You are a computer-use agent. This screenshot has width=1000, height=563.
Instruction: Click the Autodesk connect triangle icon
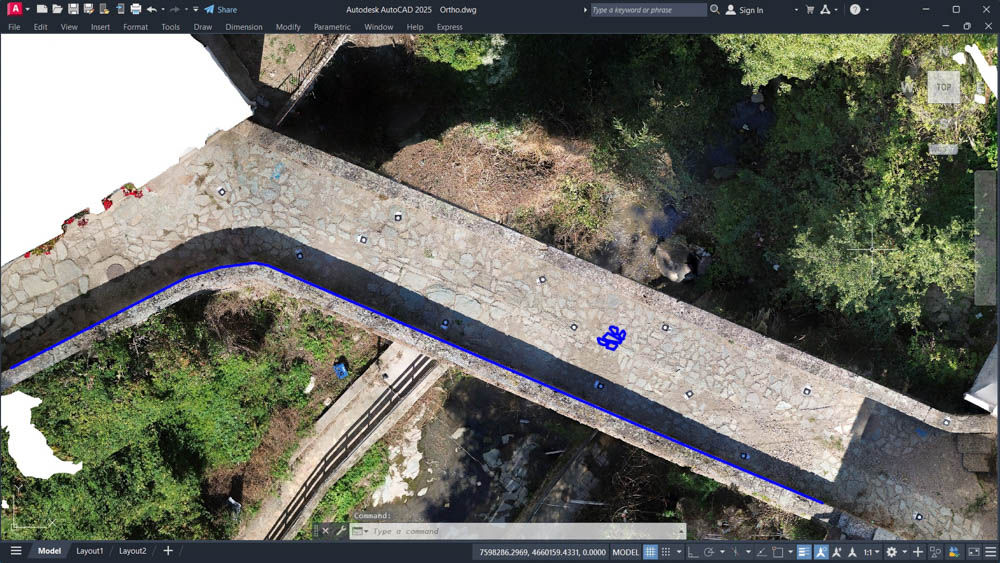[825, 10]
